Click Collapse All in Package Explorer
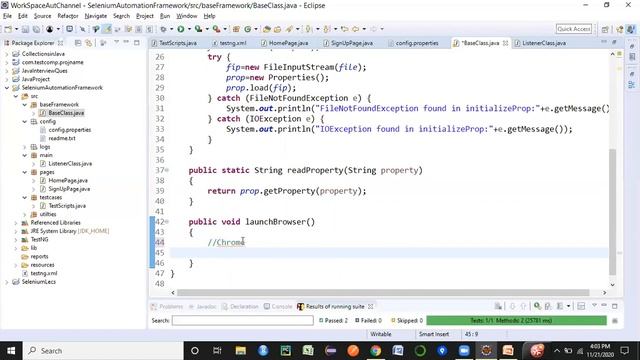 coord(78,43)
